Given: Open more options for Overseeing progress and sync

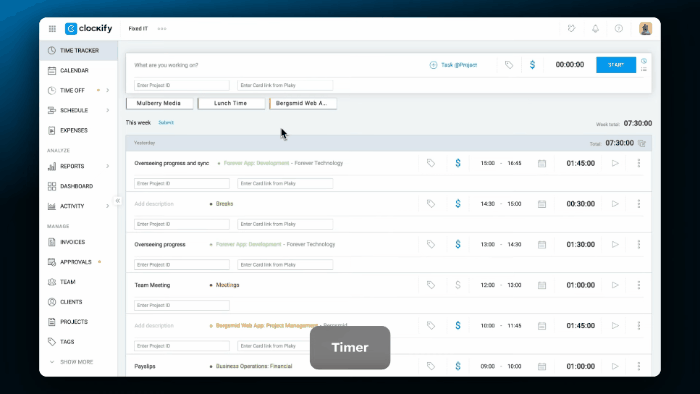Looking at the screenshot, I should (x=639, y=163).
